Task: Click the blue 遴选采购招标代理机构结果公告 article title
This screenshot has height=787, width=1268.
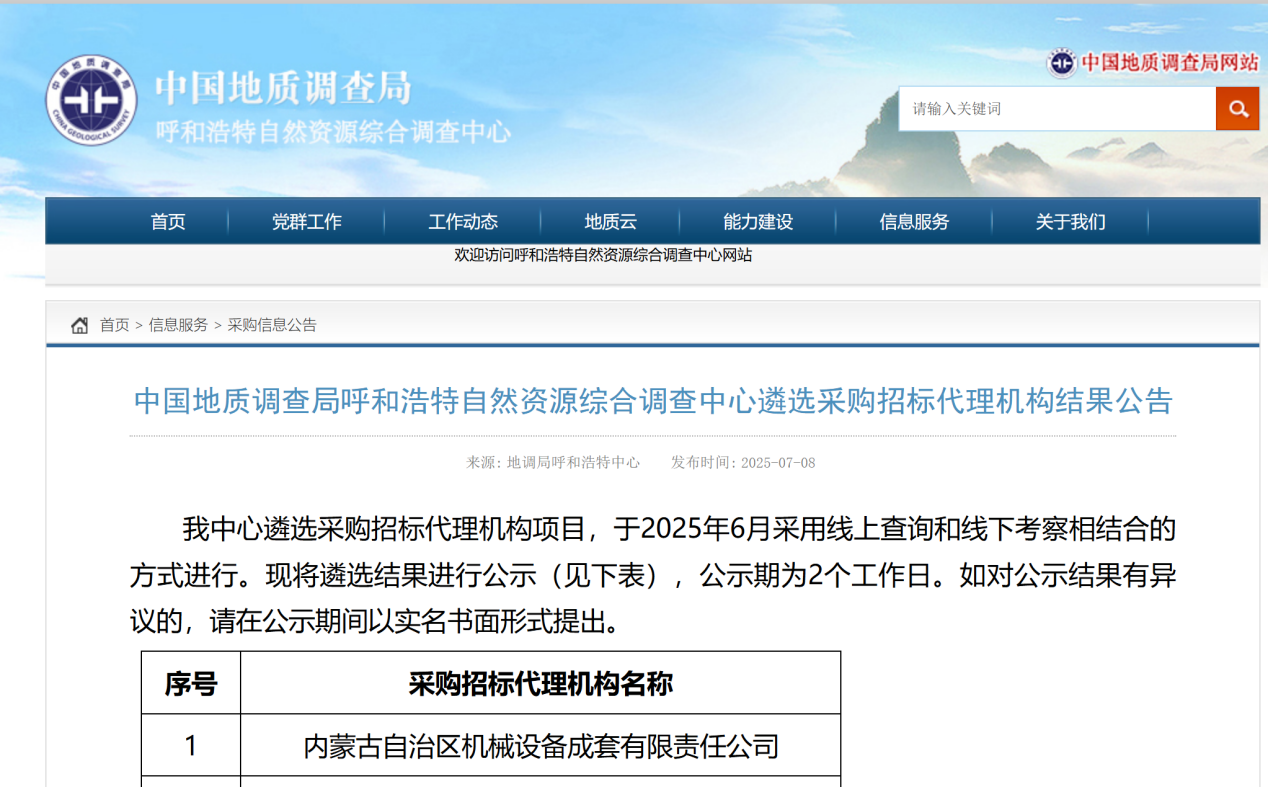Action: 652,402
